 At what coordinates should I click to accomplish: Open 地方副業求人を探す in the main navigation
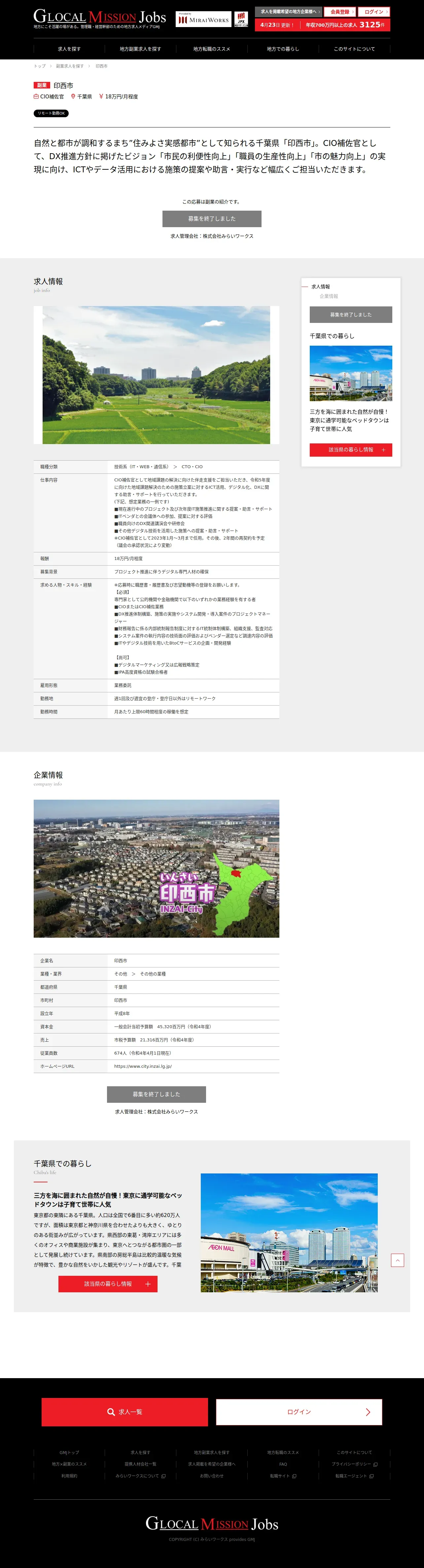[140, 49]
